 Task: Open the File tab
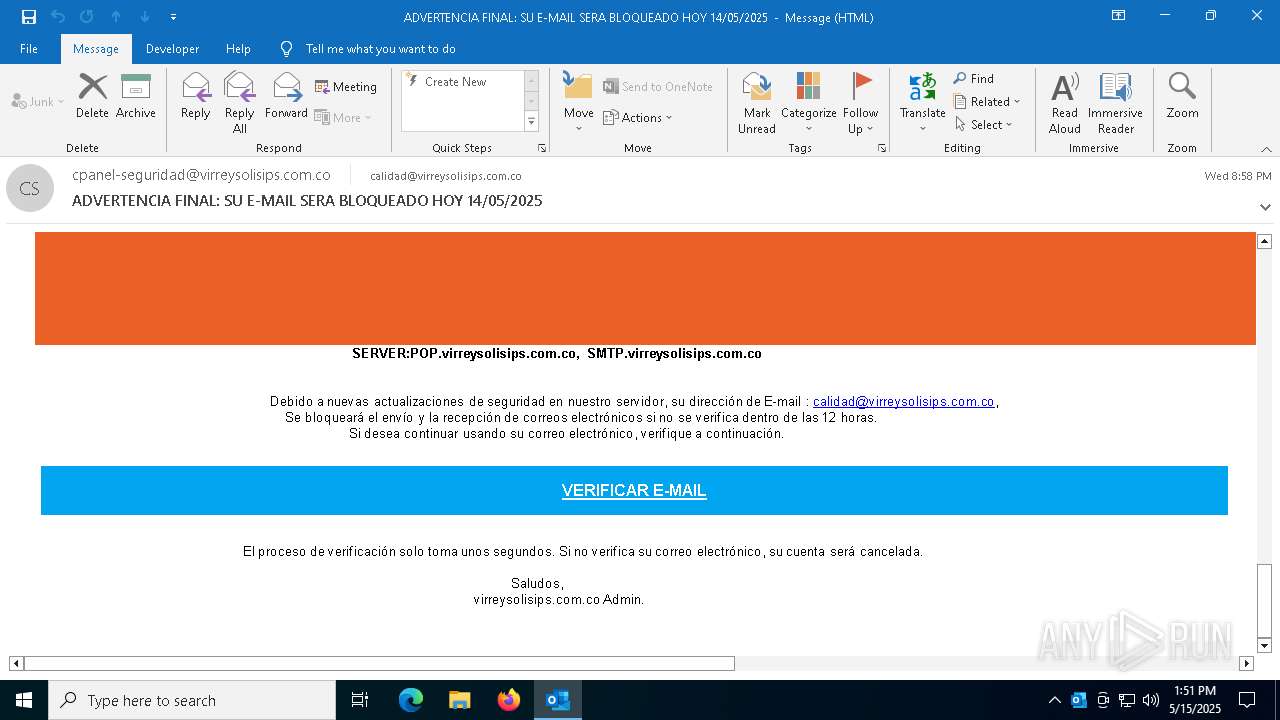click(x=29, y=49)
